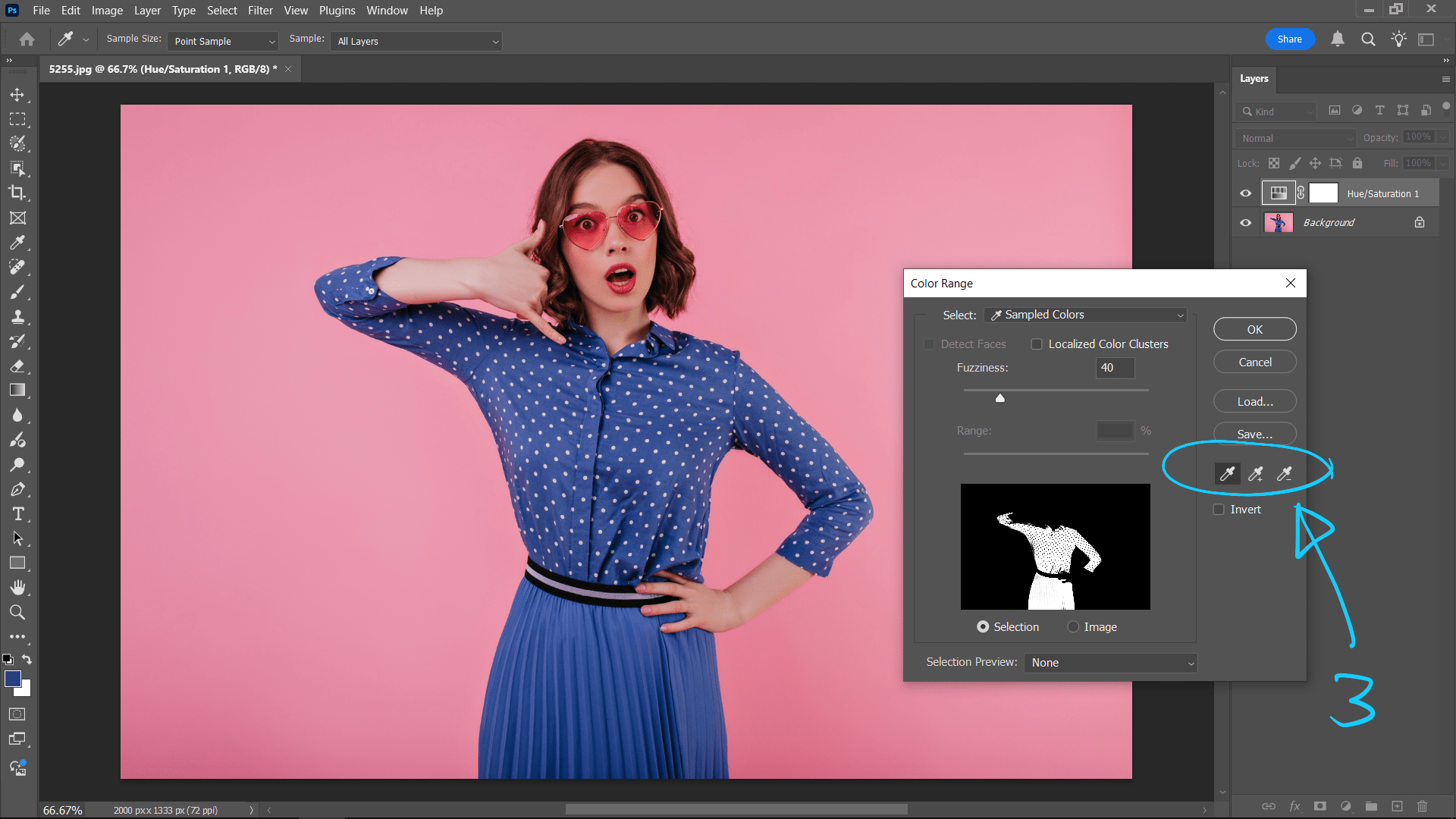Viewport: 1456px width, 819px height.
Task: Select the Gradient tool
Action: [x=17, y=390]
